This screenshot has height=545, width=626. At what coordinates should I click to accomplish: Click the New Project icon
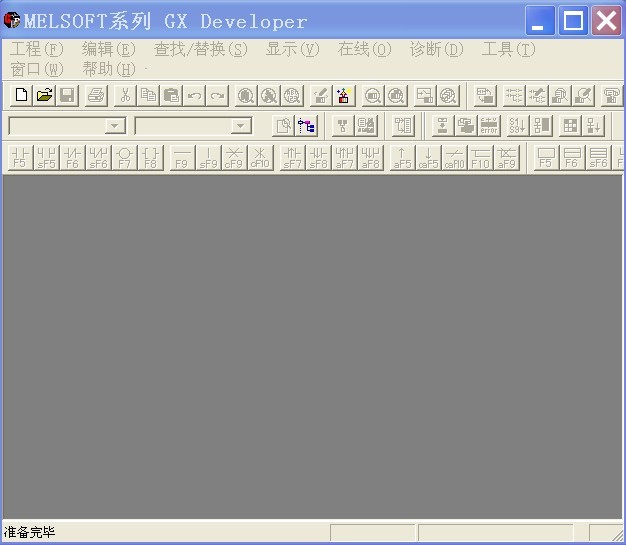pyautogui.click(x=21, y=96)
